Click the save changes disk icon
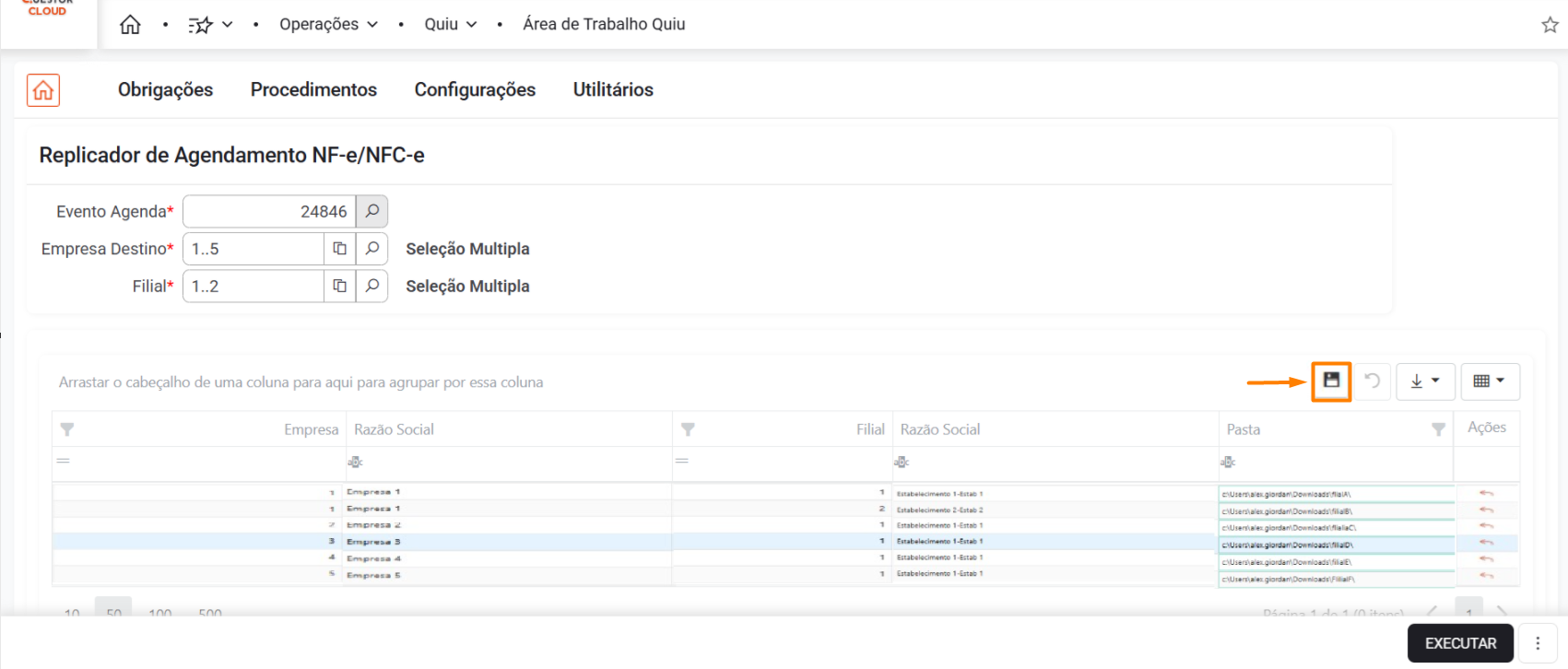The image size is (1568, 669). click(x=1331, y=381)
